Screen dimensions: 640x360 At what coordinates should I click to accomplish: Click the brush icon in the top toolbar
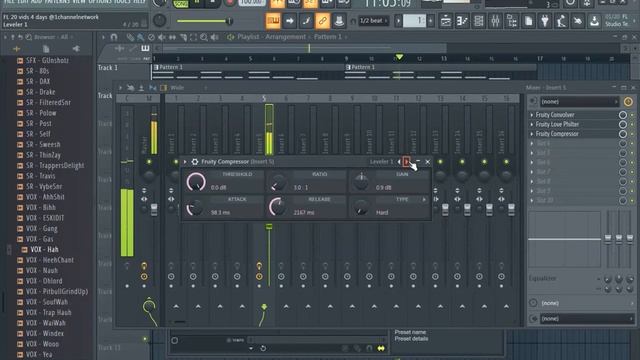point(306,21)
